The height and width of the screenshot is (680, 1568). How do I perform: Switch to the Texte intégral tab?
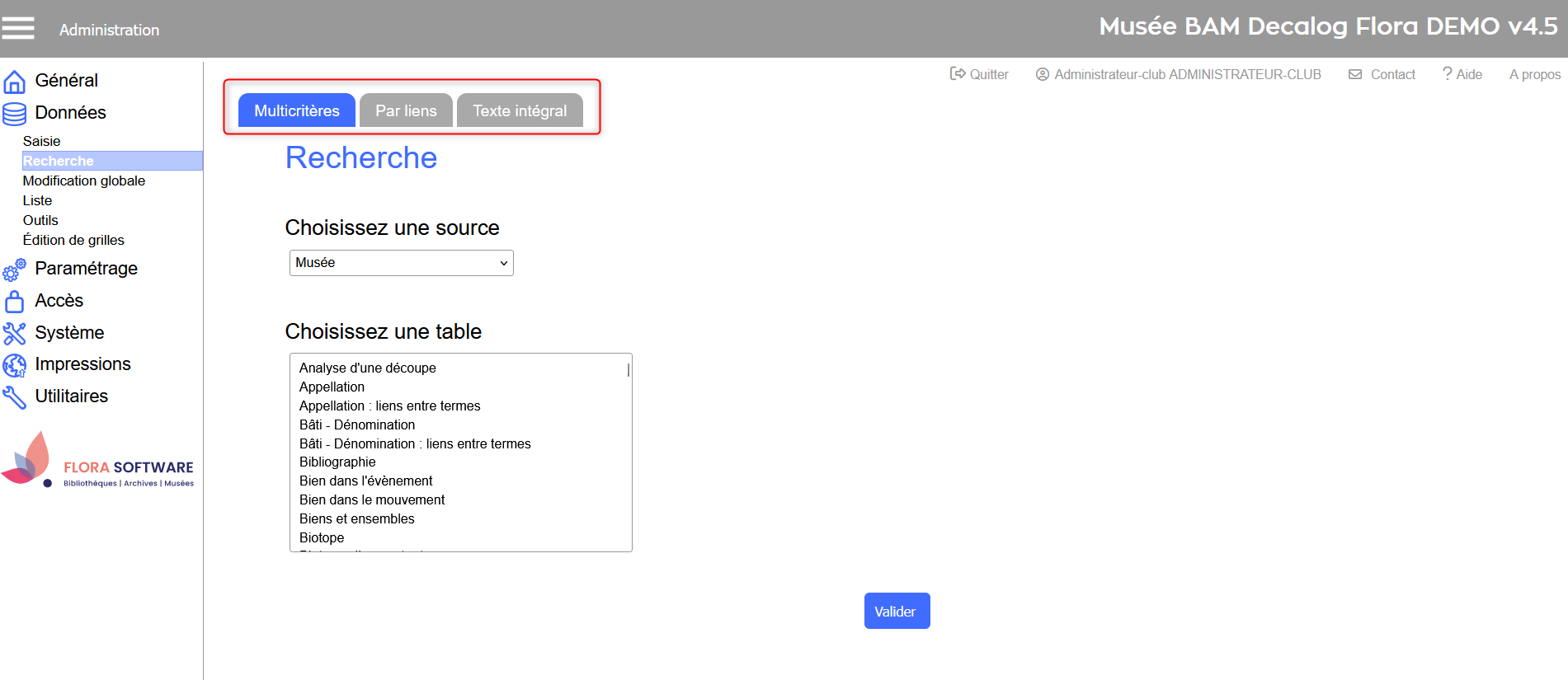pyautogui.click(x=519, y=110)
